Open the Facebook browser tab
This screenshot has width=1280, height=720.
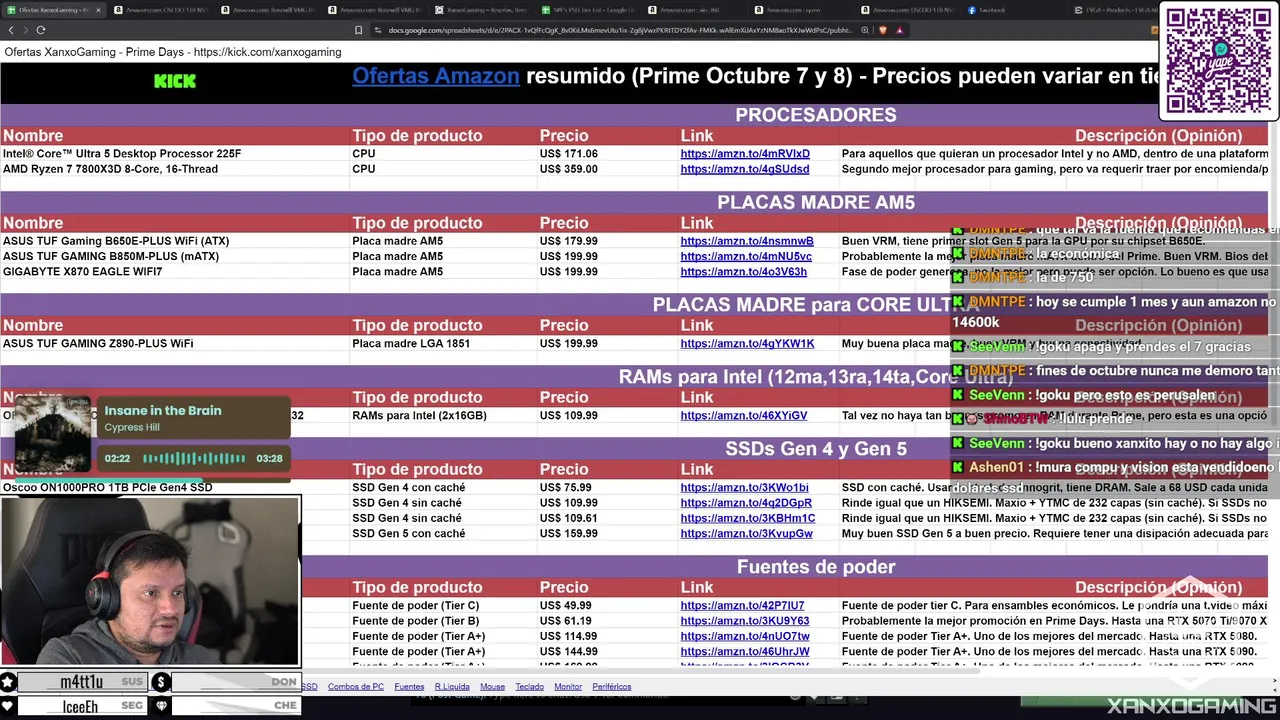1015,10
